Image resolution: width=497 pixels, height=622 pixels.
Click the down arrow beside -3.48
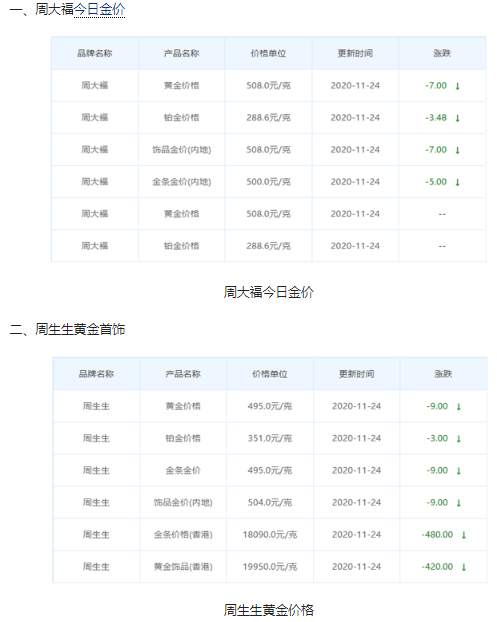point(457,118)
